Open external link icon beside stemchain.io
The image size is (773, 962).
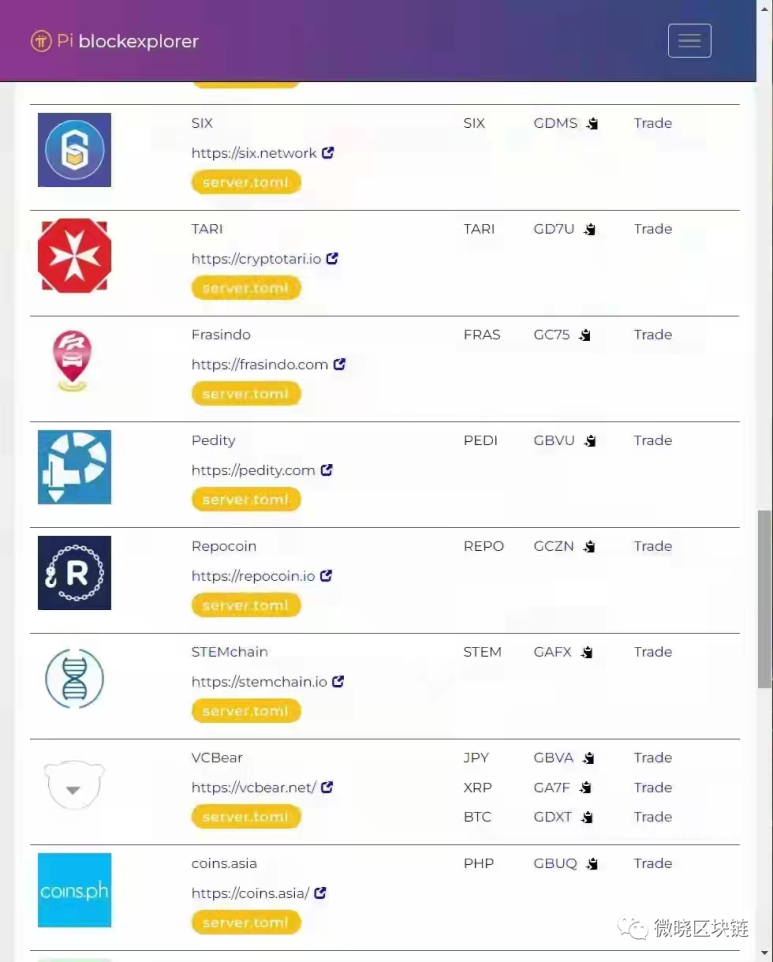338,682
